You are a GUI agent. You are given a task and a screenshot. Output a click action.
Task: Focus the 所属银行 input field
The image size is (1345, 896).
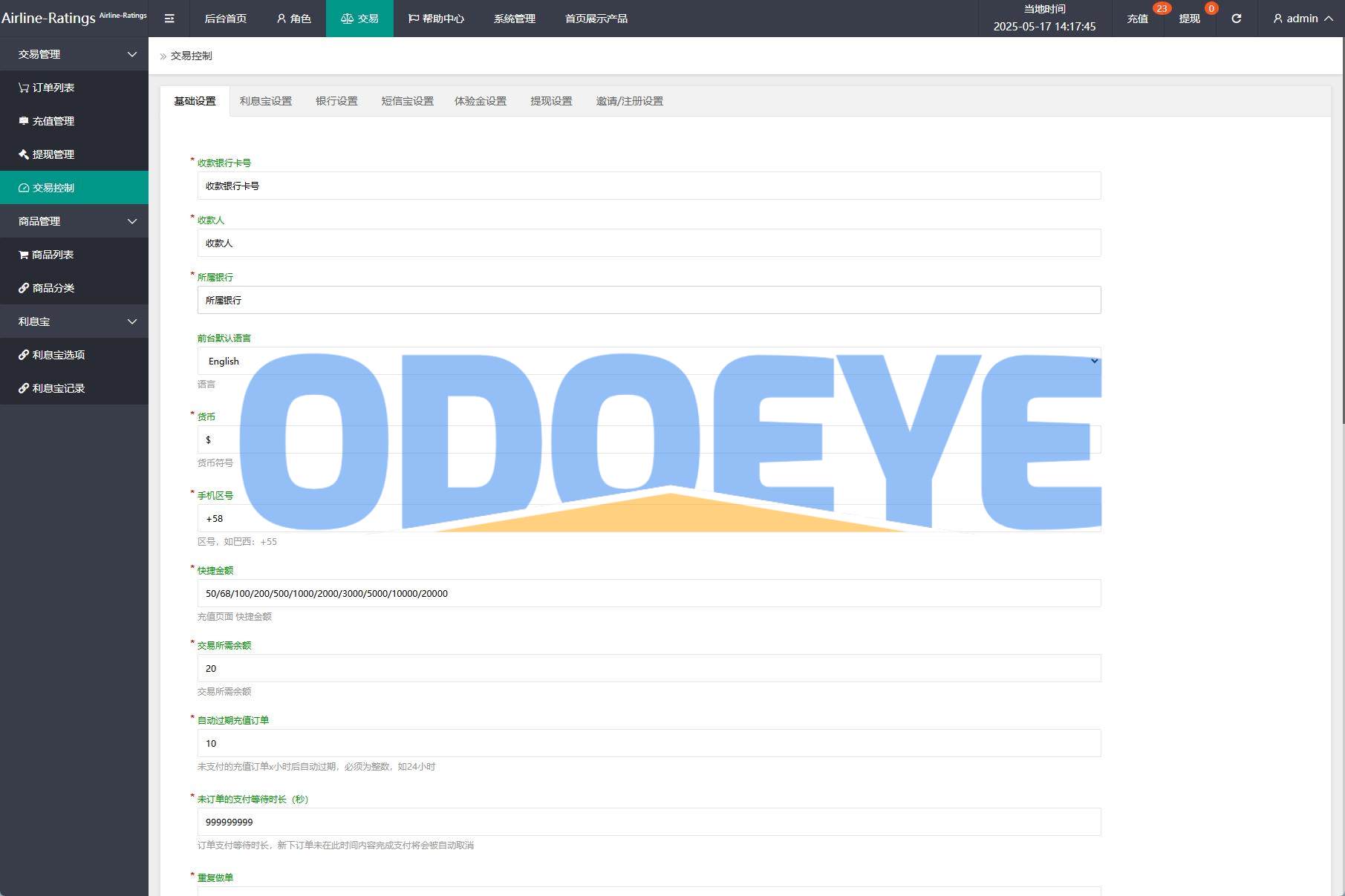[648, 300]
